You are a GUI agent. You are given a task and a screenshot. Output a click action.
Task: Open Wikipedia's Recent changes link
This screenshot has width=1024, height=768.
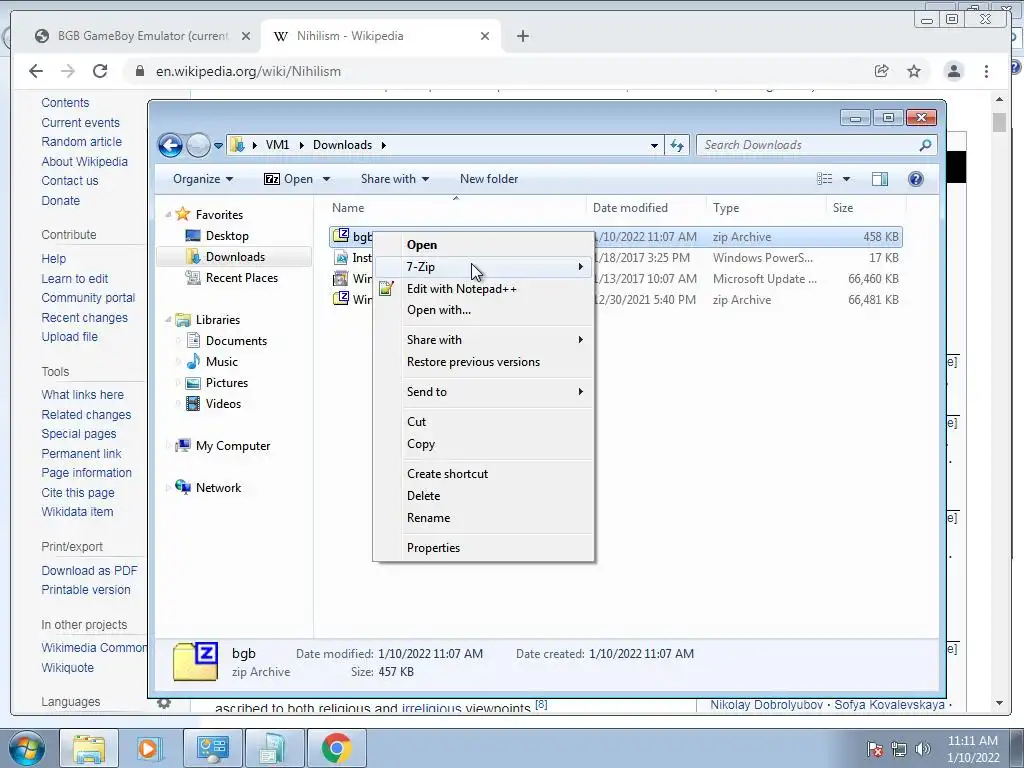pyautogui.click(x=84, y=317)
